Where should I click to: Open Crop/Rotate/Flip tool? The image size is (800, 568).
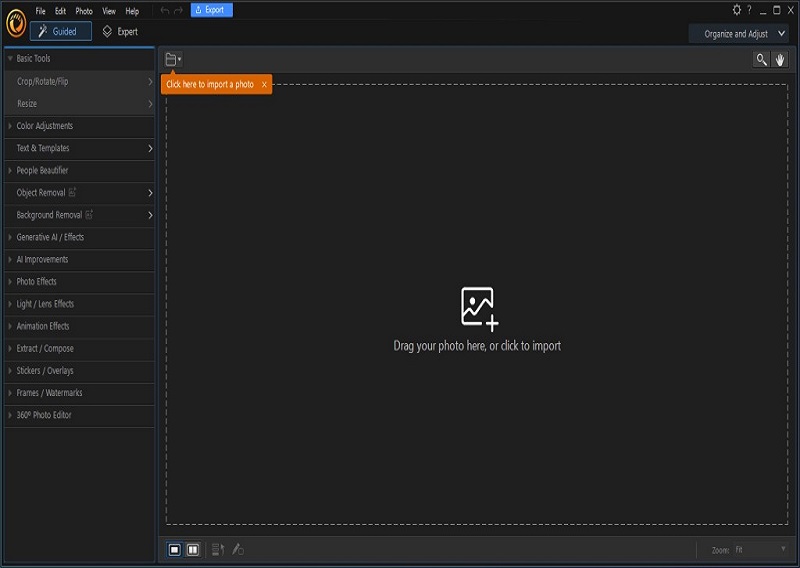tap(80, 81)
